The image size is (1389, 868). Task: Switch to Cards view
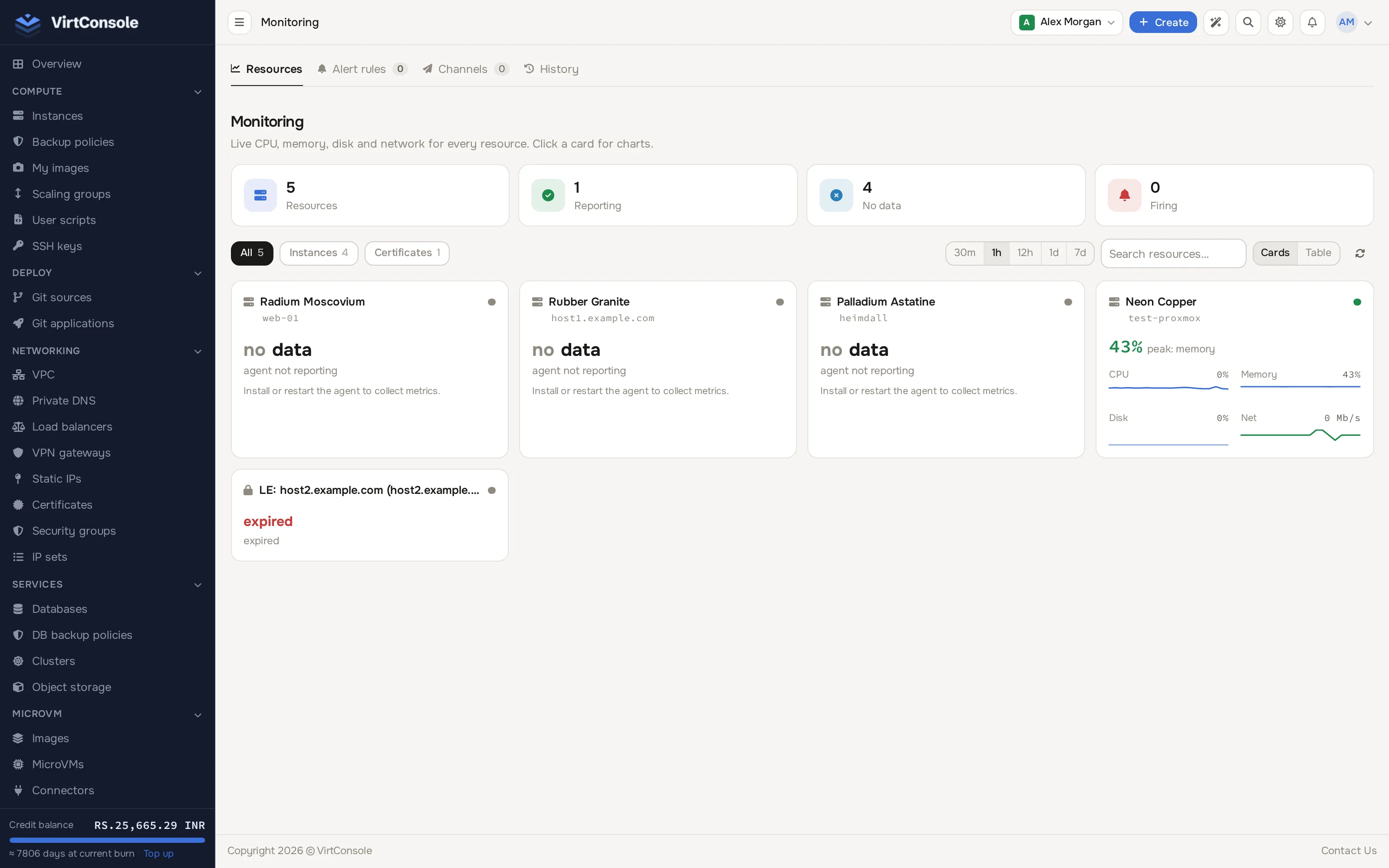point(1275,253)
